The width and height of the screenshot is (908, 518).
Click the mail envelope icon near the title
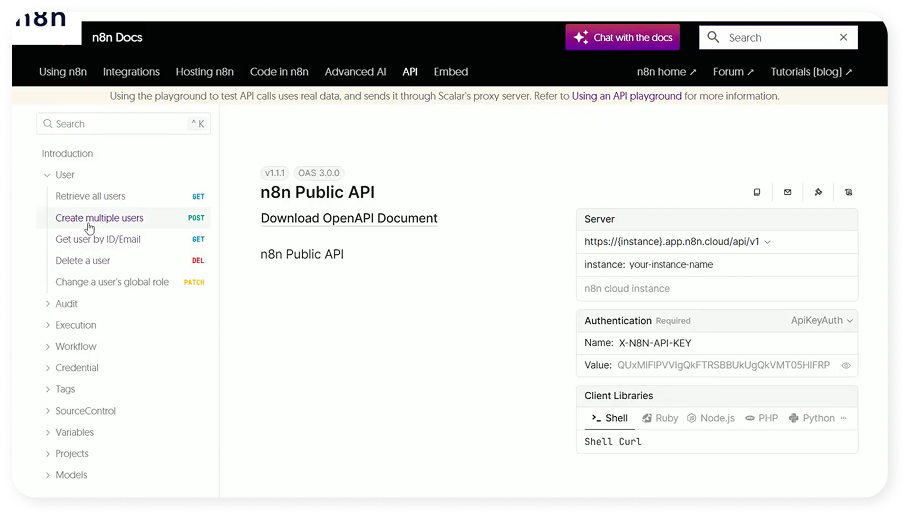[x=787, y=192]
